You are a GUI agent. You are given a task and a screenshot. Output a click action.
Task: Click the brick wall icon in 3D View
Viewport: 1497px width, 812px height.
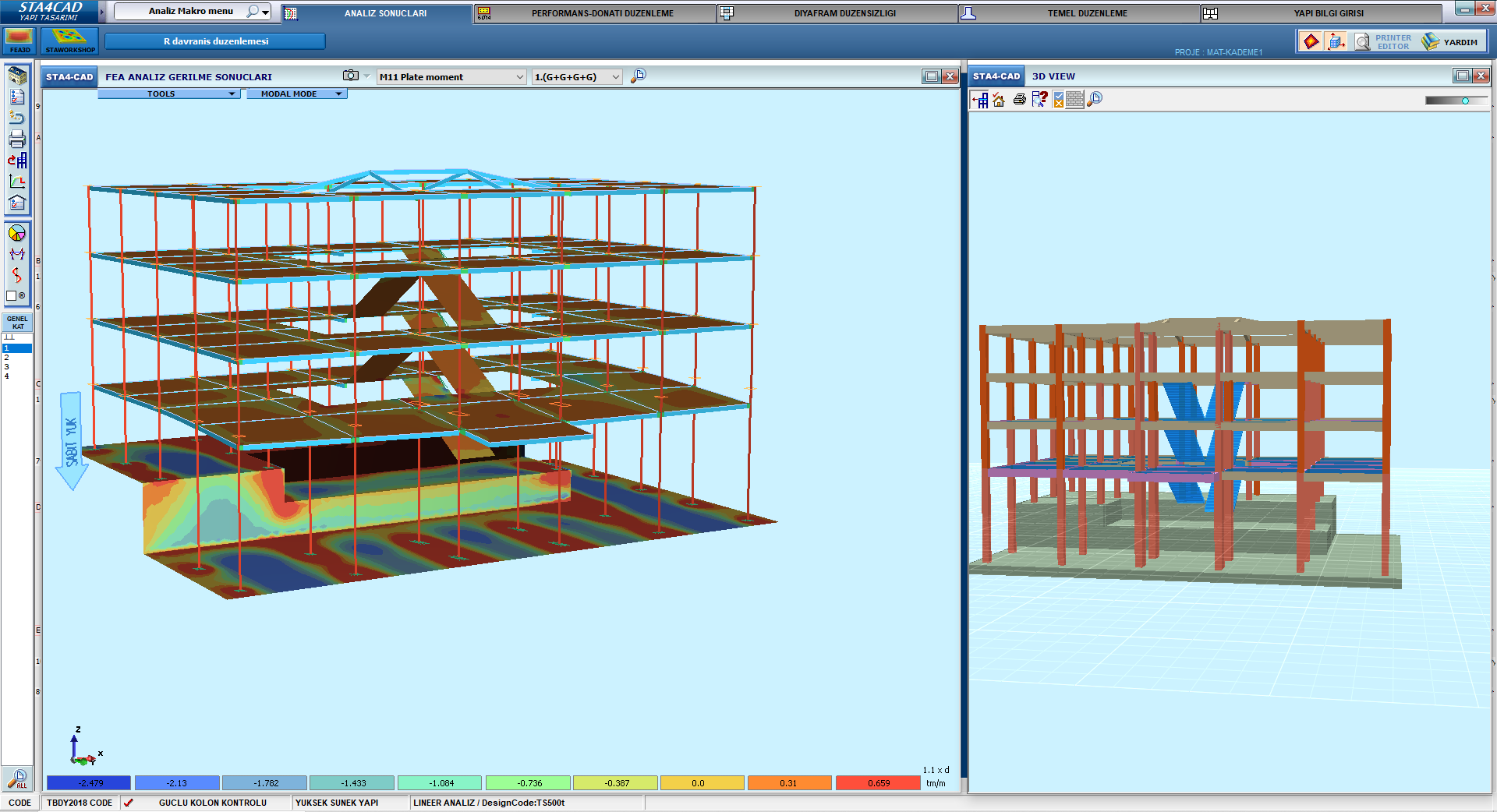1074,100
